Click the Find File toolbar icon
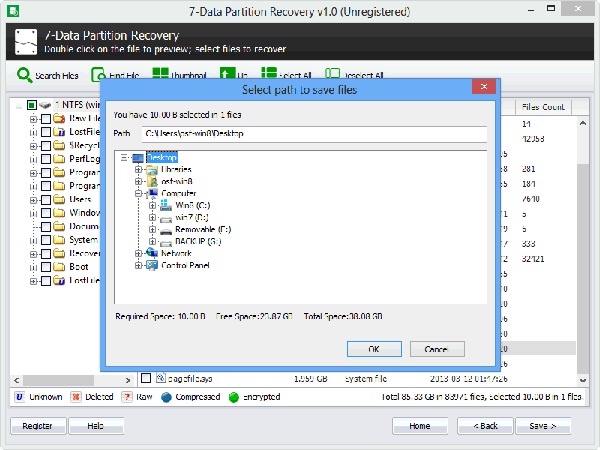Screen dimensions: 600x450 (98, 74)
